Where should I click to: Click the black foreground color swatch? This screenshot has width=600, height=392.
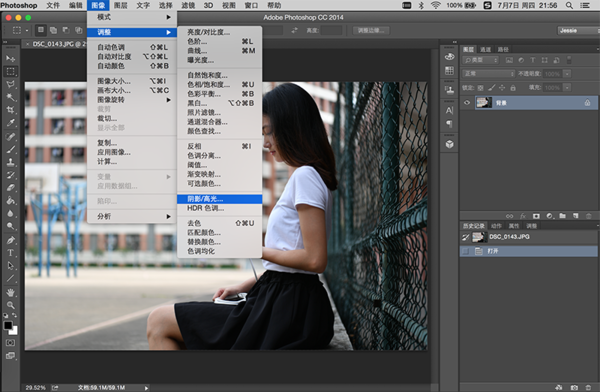(x=8, y=325)
